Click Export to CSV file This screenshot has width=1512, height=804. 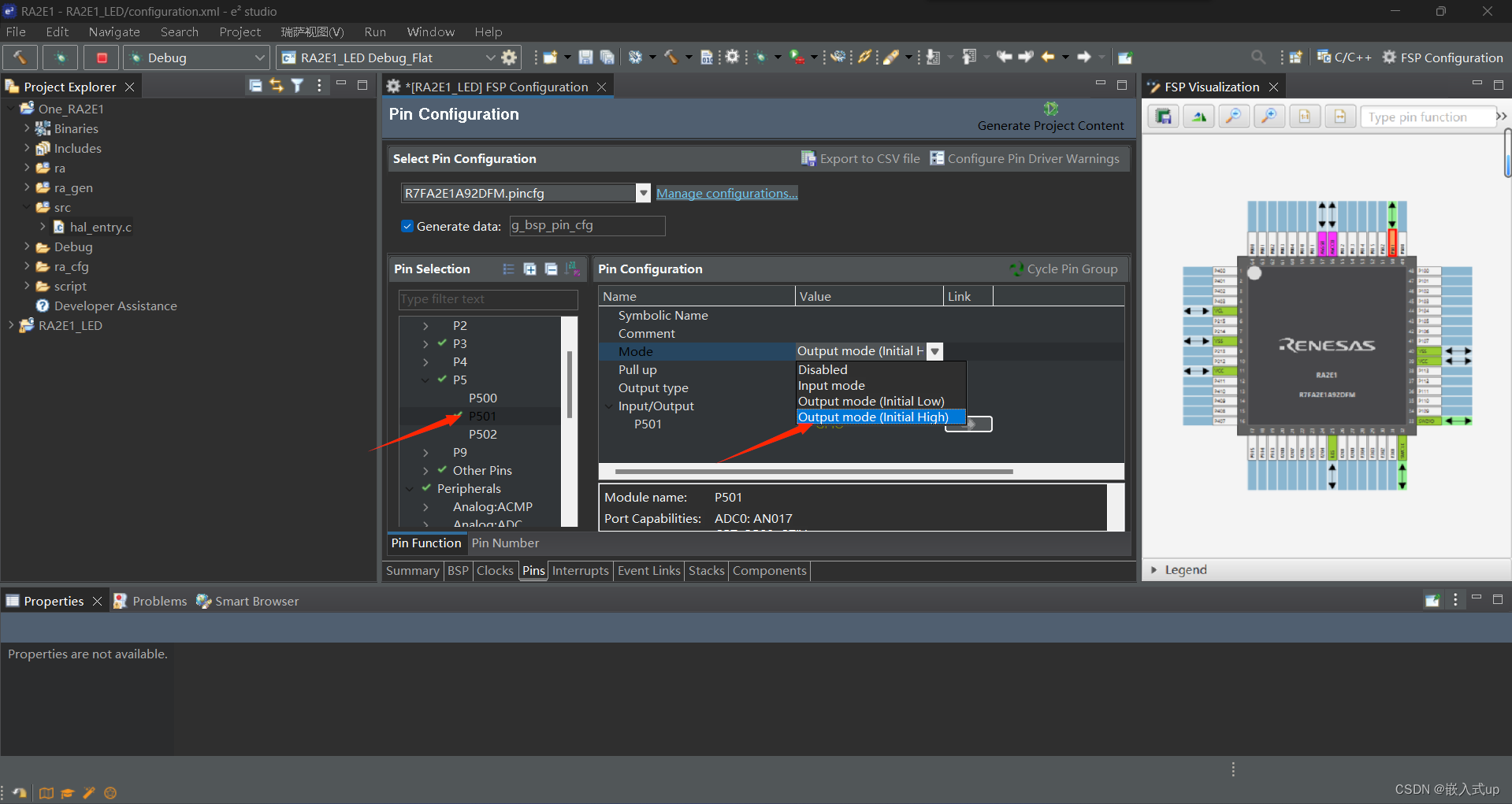click(x=860, y=158)
